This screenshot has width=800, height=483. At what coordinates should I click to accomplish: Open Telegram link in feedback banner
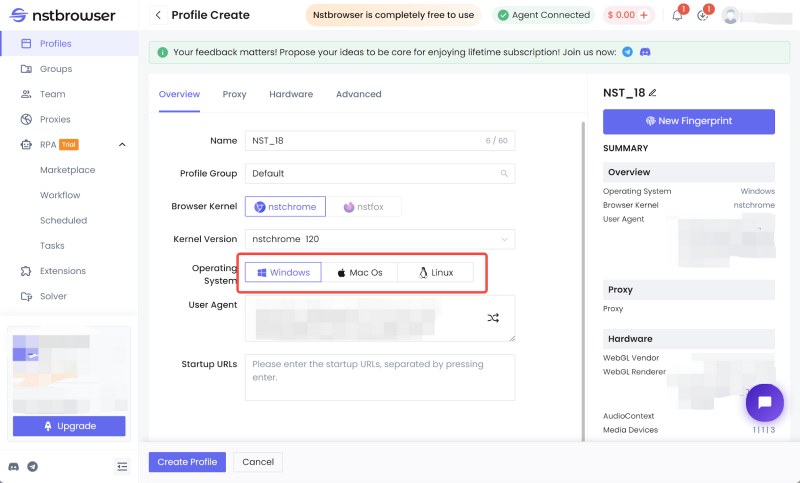tap(628, 52)
